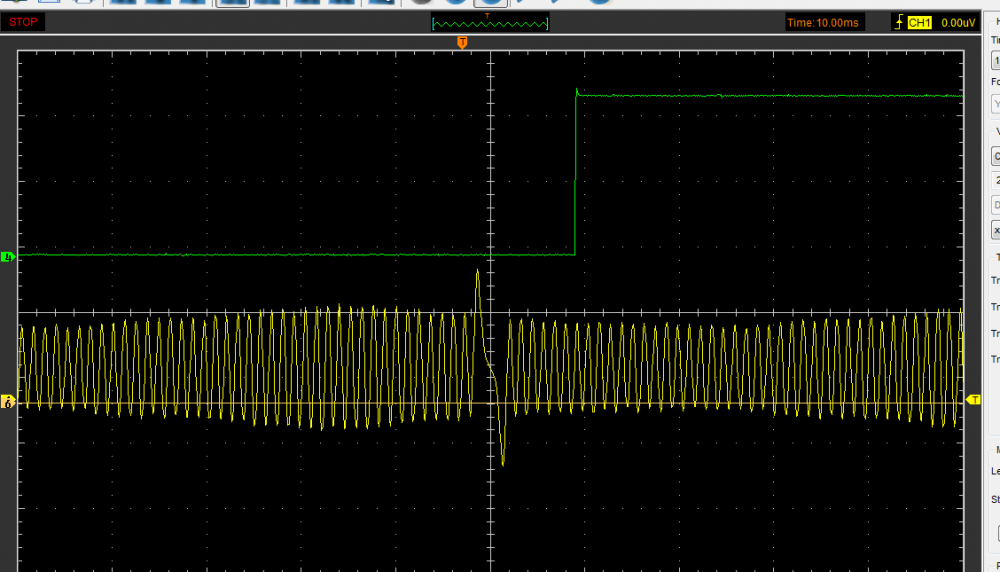Click the red STOP acquisition status indicator
Screen dimensions: 1000x572
(24, 22)
